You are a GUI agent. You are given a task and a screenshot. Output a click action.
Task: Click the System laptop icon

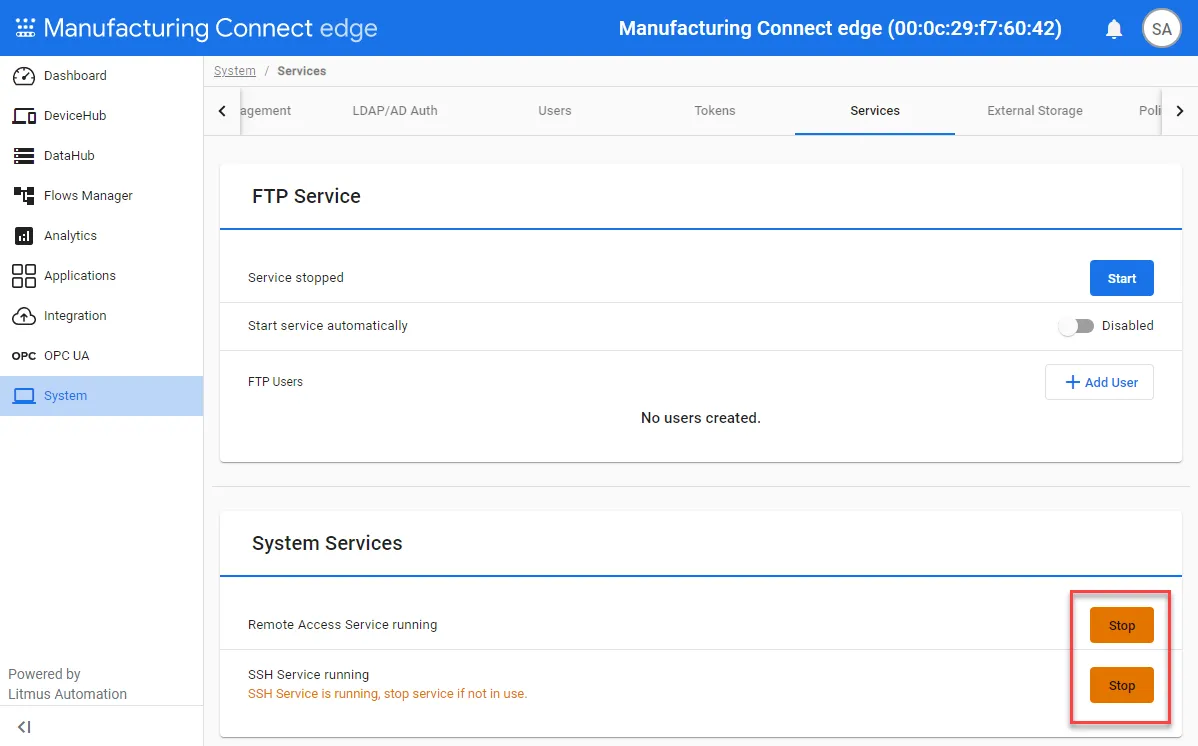click(24, 396)
